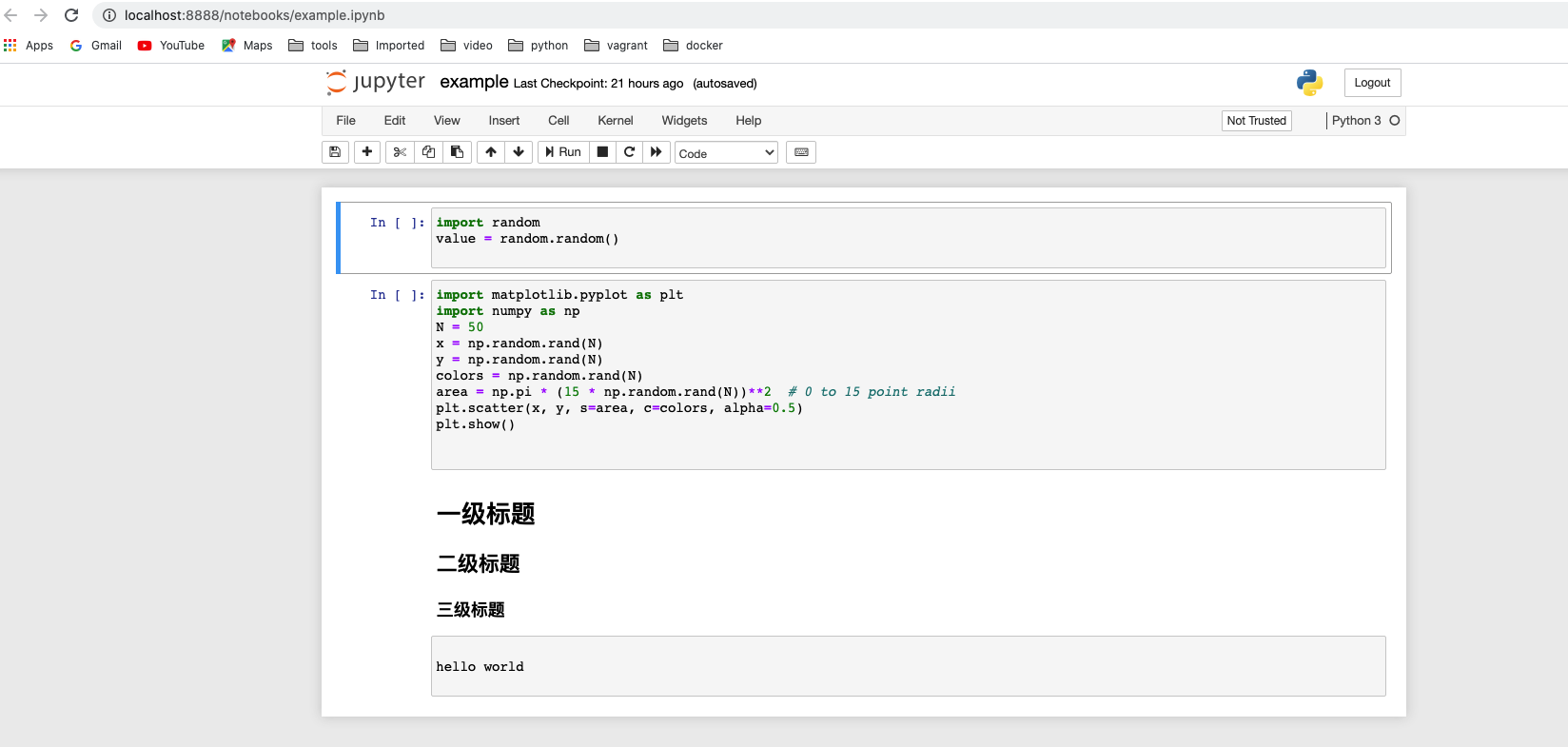Run the selected cell
This screenshot has height=747, width=1568.
click(x=563, y=152)
